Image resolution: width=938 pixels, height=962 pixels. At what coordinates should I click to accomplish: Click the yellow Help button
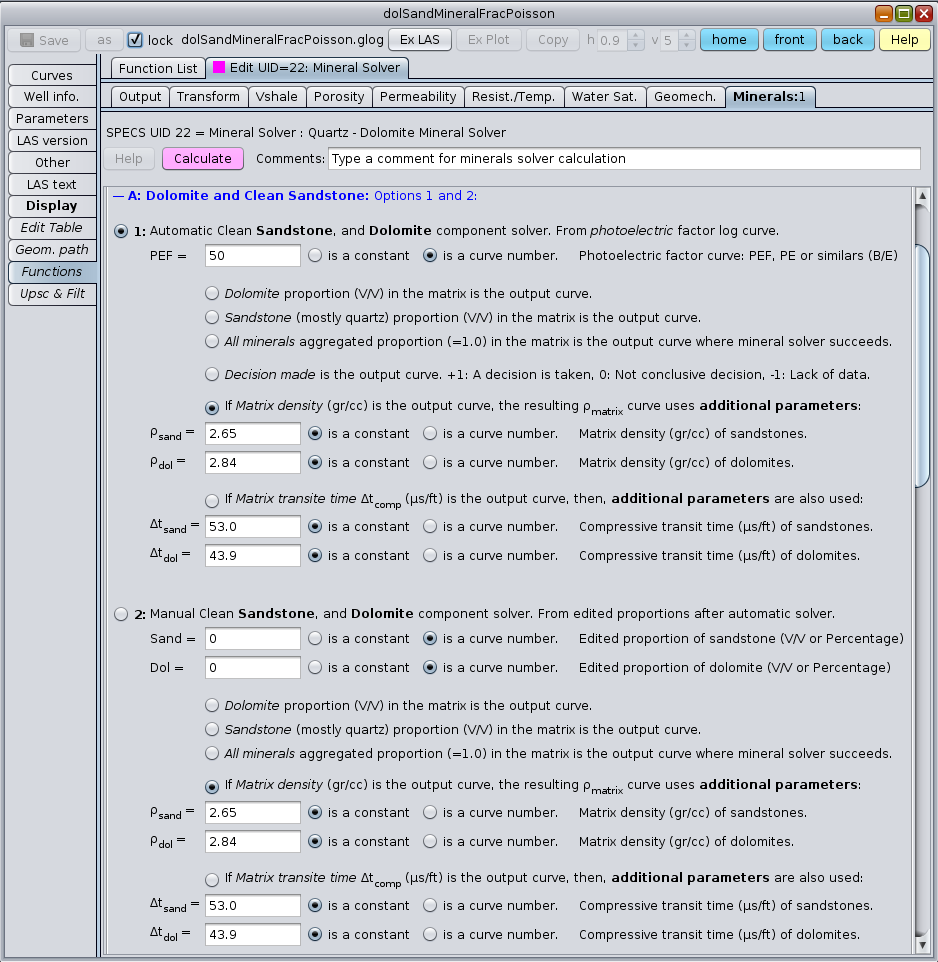point(904,40)
